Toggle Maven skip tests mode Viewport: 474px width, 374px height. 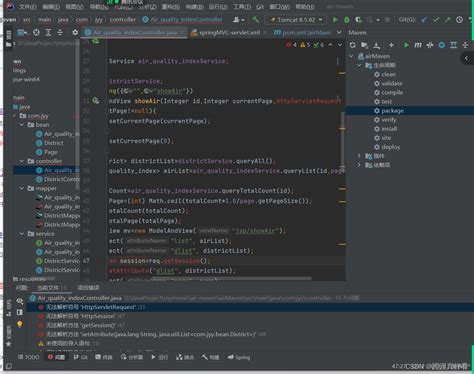tap(442, 45)
